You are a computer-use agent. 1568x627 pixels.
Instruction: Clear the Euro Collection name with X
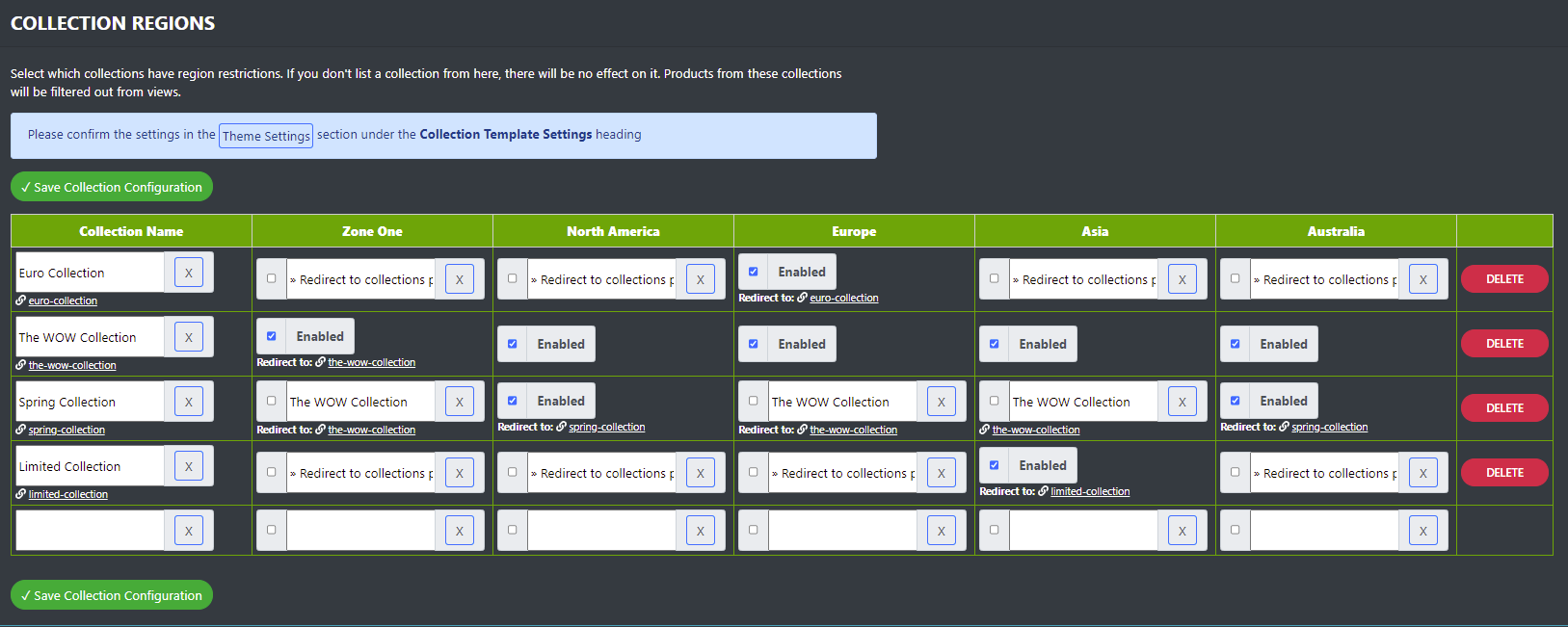coord(189,273)
